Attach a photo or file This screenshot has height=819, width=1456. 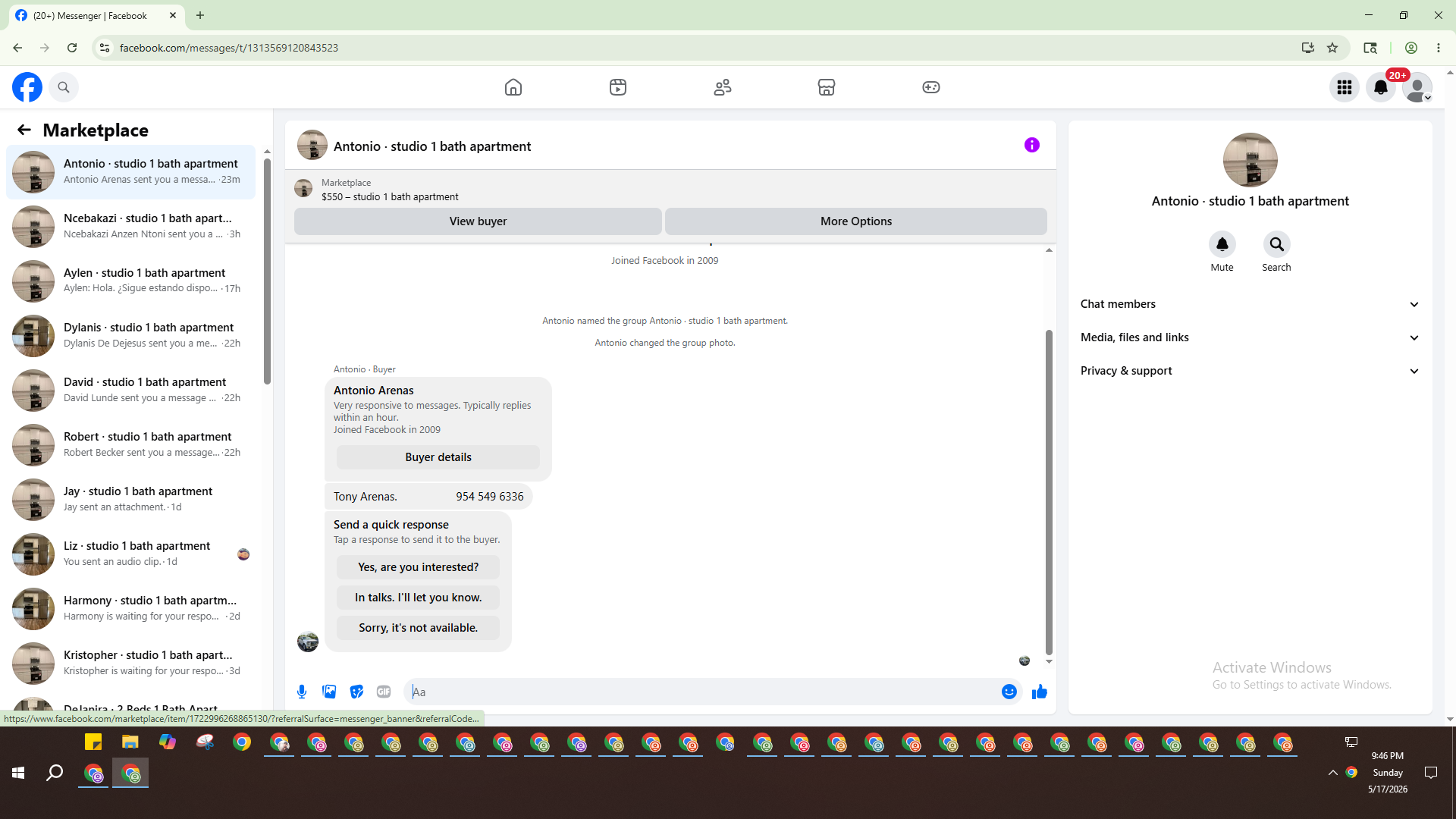329,692
